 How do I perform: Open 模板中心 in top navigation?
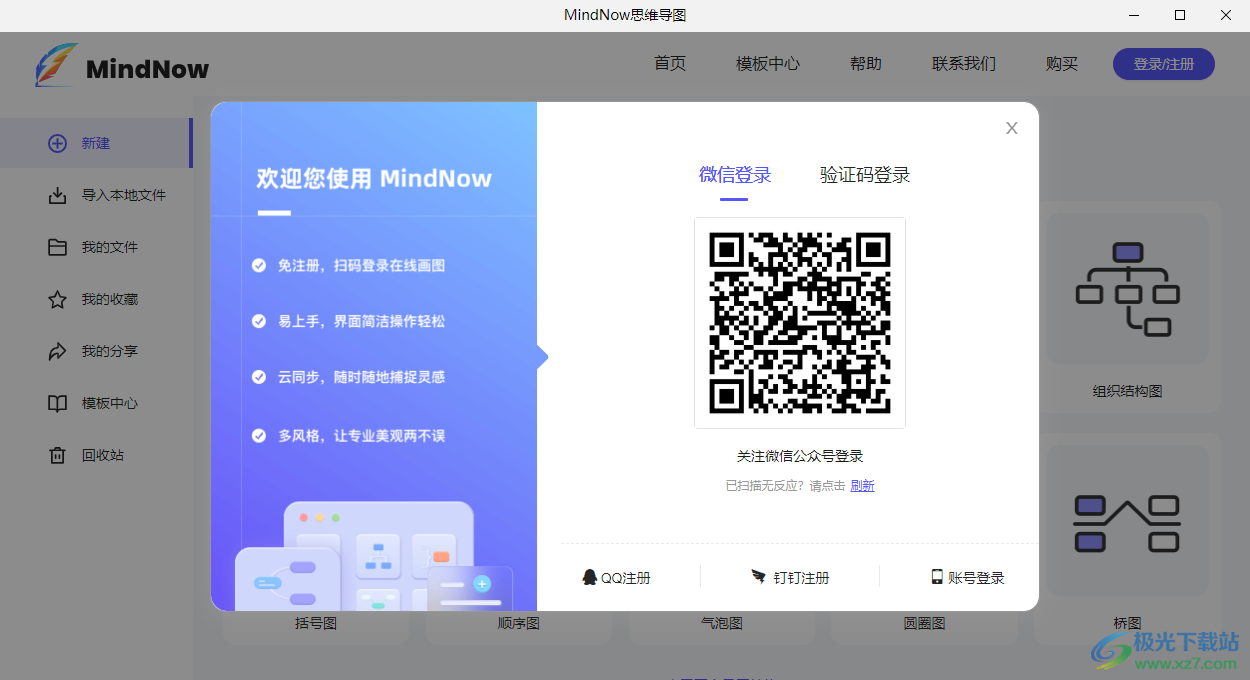pyautogui.click(x=768, y=64)
